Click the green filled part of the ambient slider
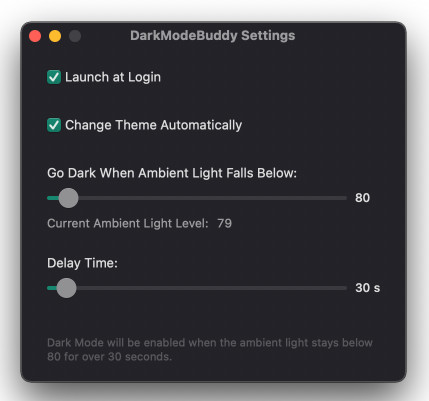Viewport: 429px width, 401px height. [x=53, y=198]
